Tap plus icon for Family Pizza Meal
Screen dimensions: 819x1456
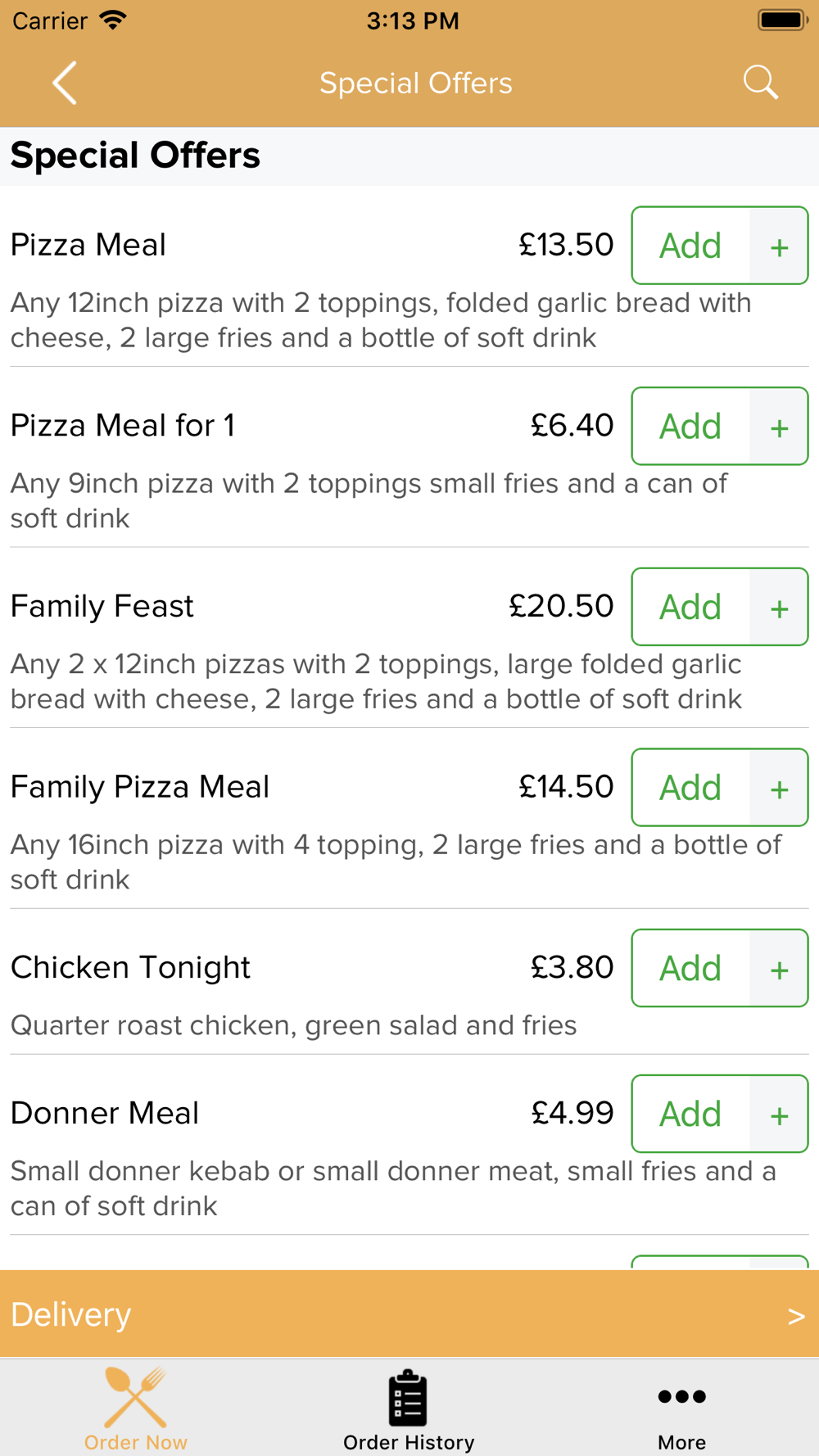[x=779, y=787]
